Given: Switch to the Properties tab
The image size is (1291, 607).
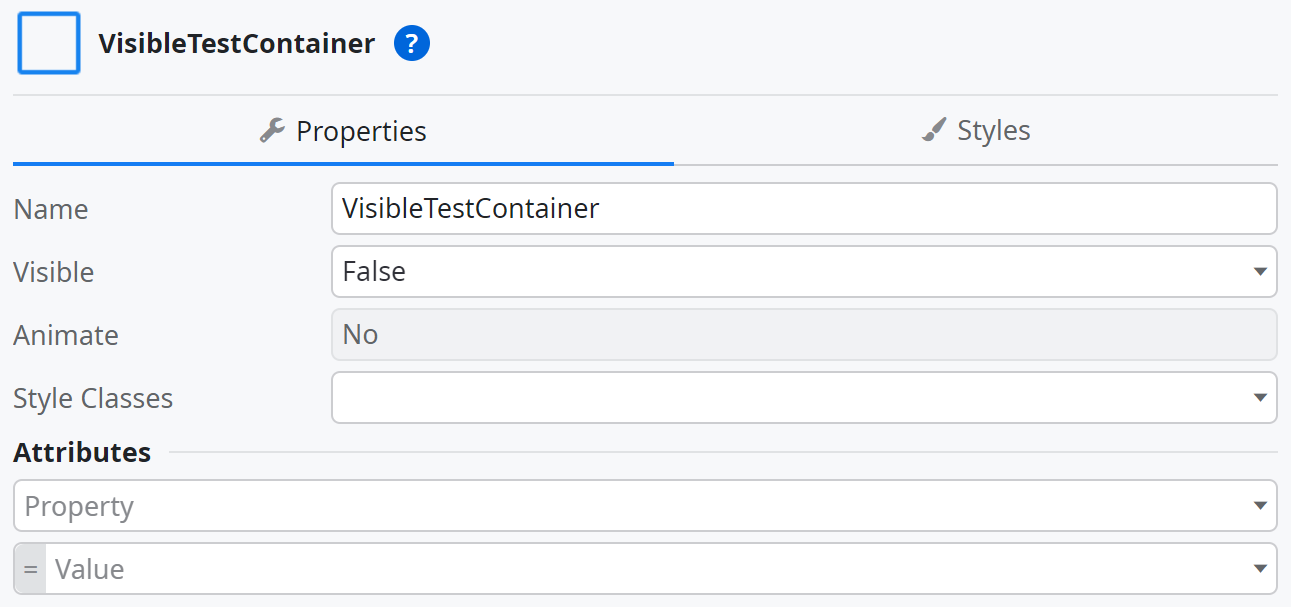Looking at the screenshot, I should tap(343, 131).
